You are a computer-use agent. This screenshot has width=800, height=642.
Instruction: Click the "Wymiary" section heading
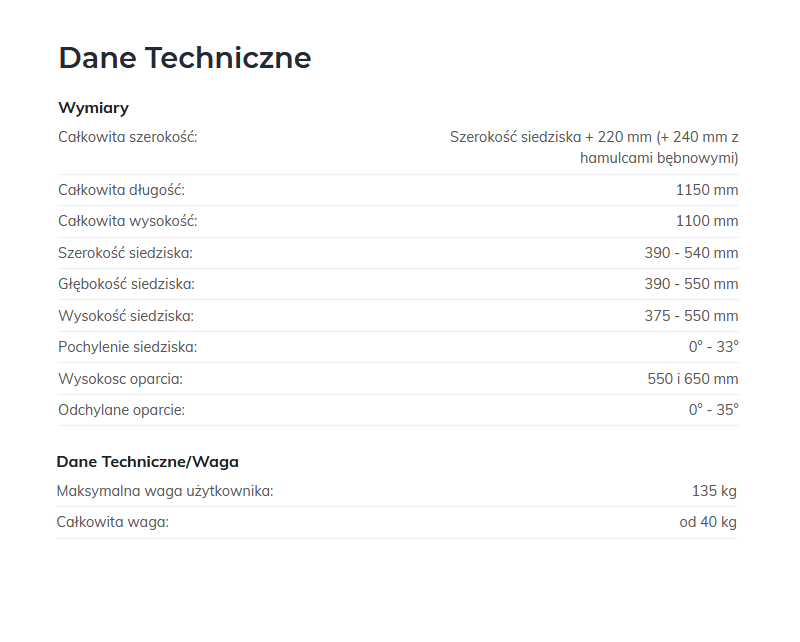point(93,108)
